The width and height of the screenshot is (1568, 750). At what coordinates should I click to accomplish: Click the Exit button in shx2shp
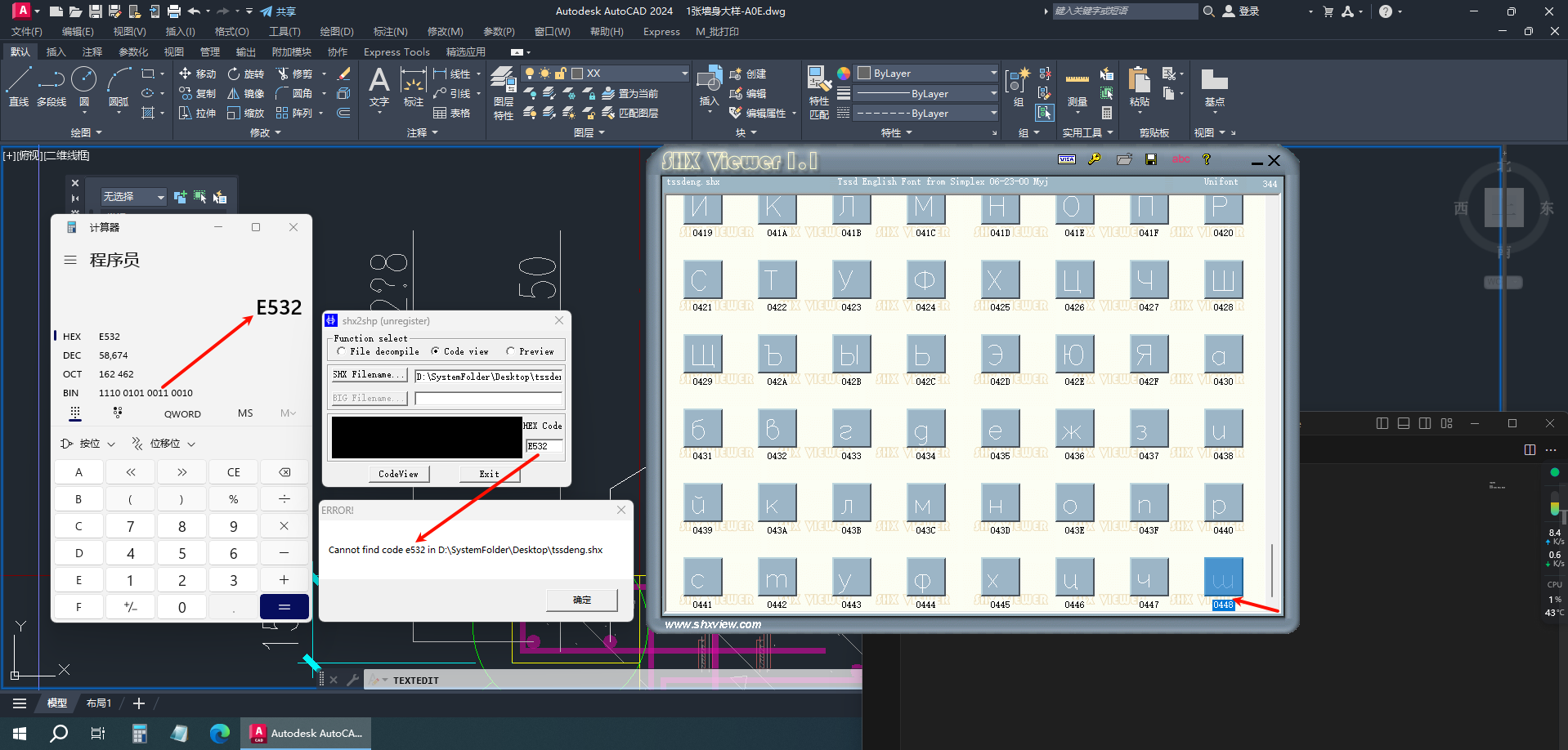(489, 474)
